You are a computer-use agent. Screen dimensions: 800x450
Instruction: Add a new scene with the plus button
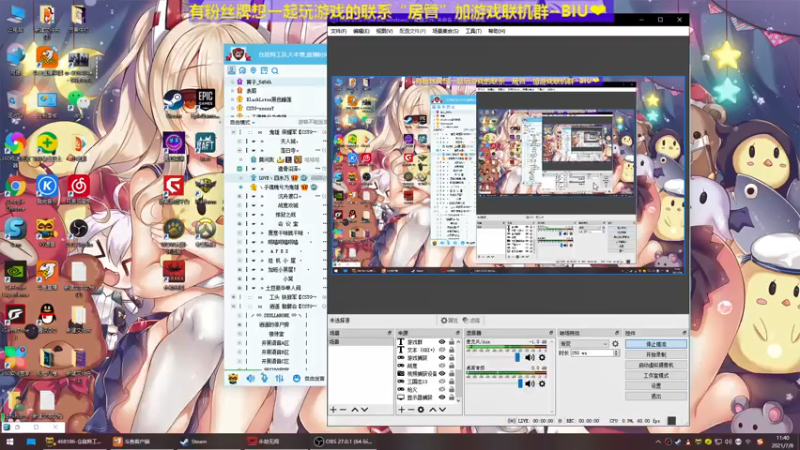[x=333, y=410]
